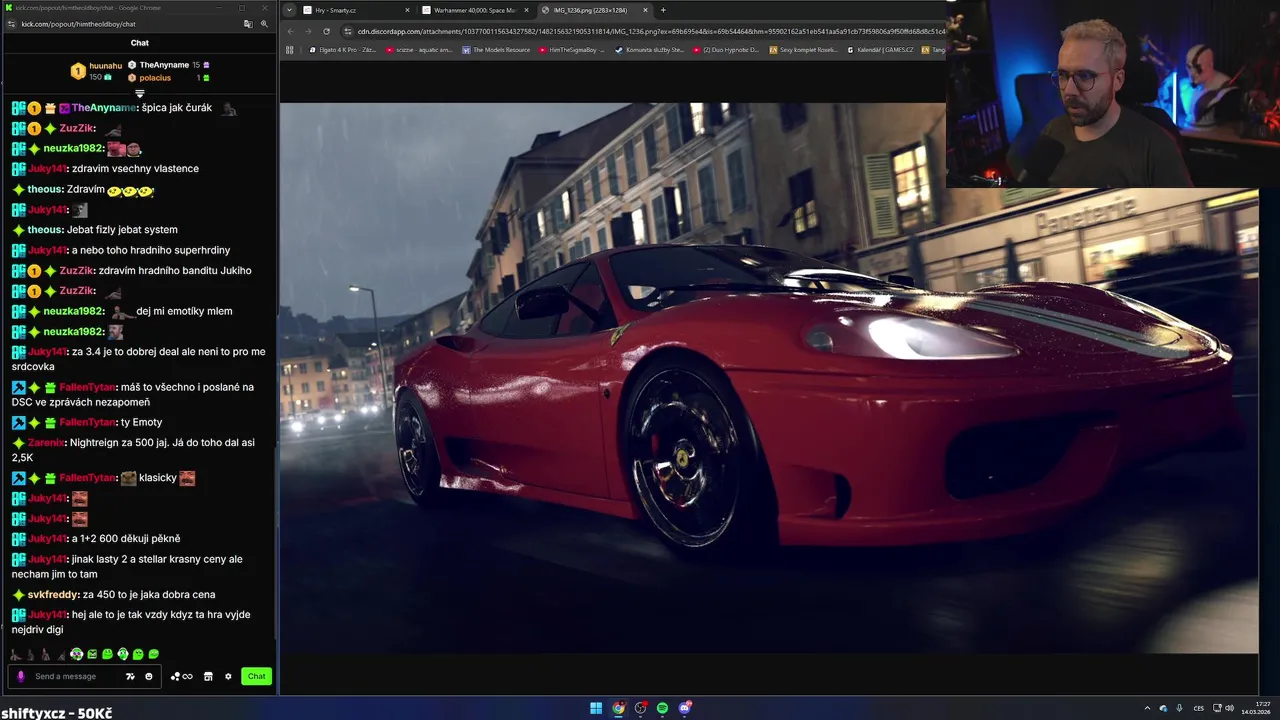Open the scizzie - aquatic ambience bookmark
Screen dimensions: 1280x720
420,49
